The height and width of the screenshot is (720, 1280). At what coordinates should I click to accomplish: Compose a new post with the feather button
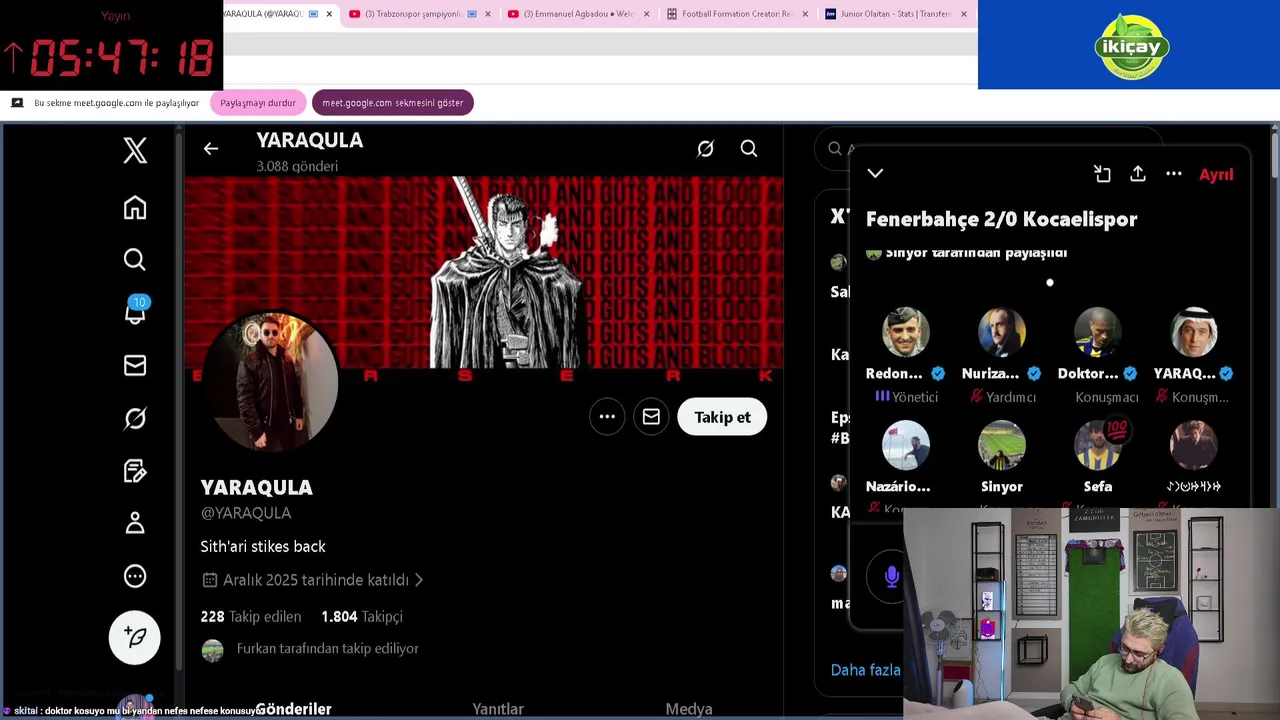pos(135,637)
